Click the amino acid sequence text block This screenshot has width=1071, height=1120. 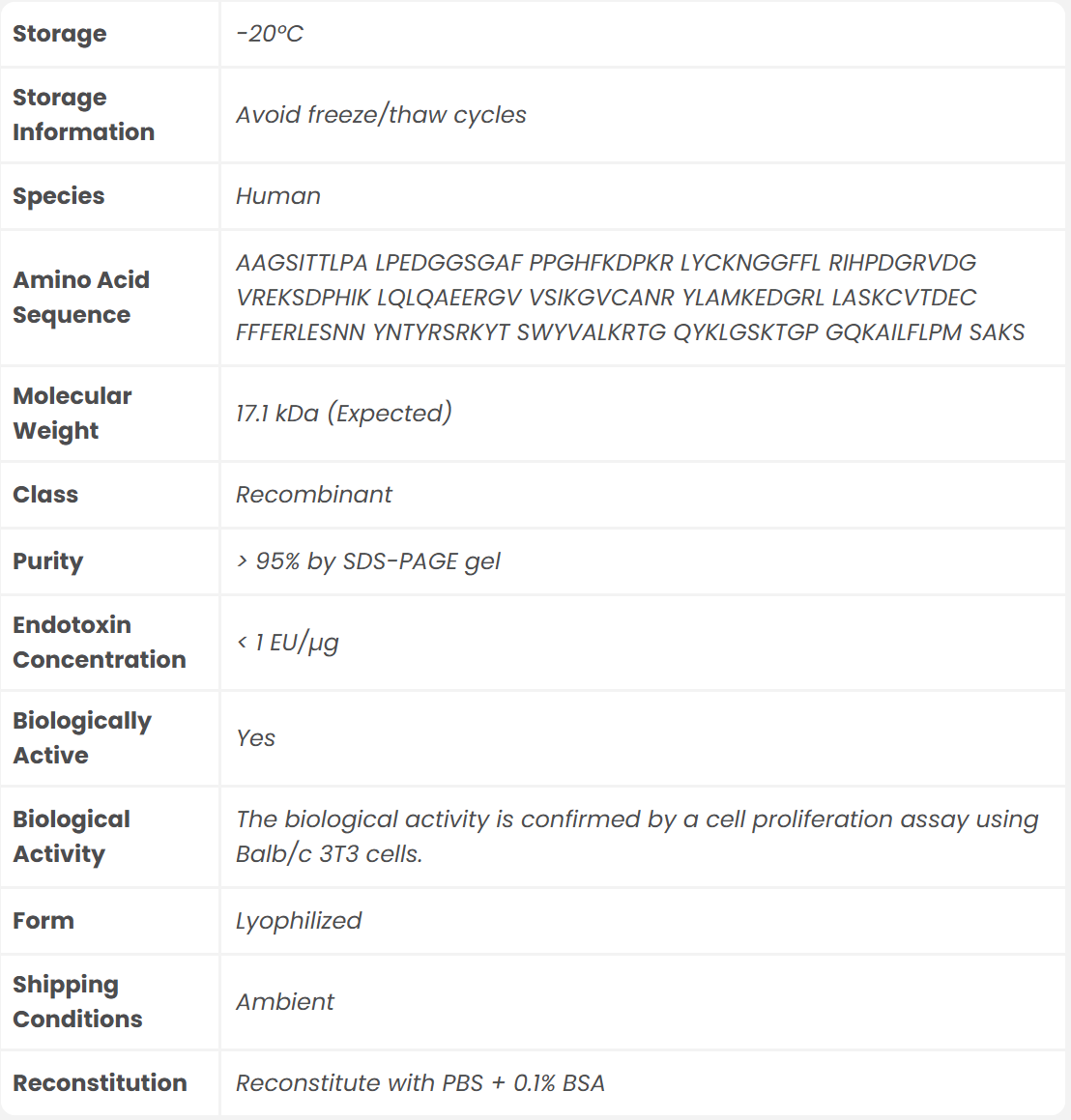pyautogui.click(x=629, y=298)
